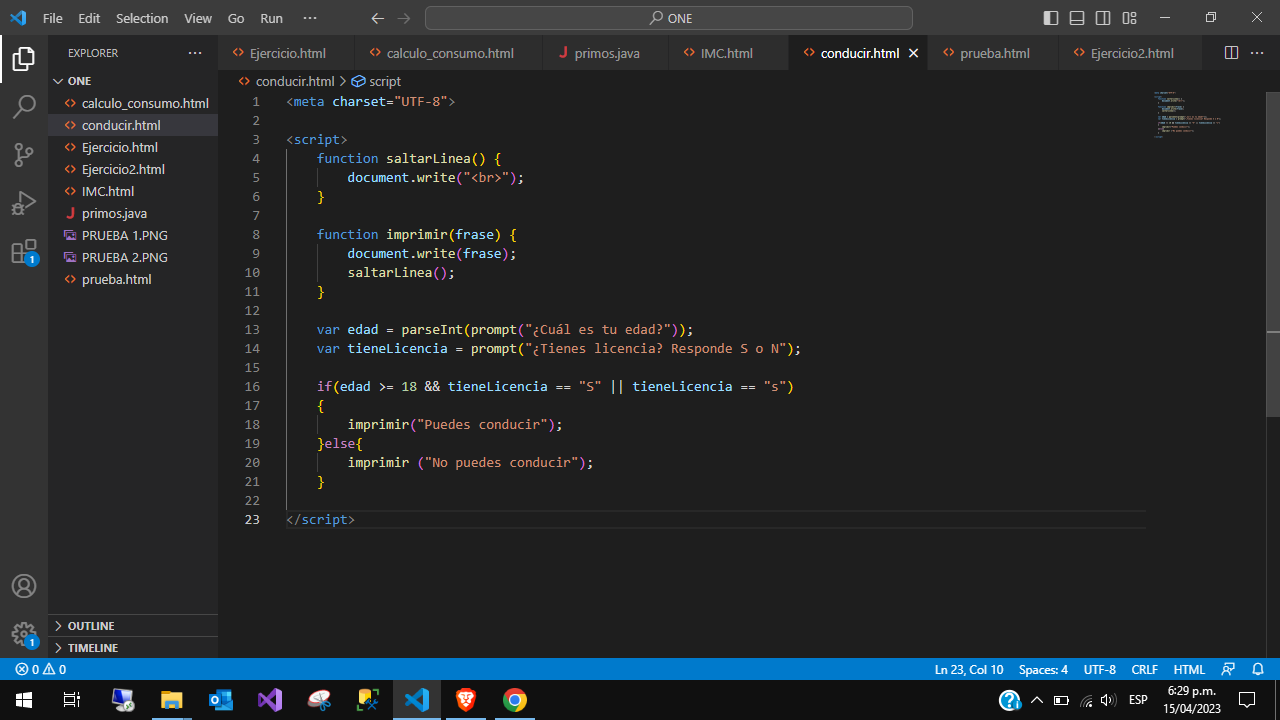
Task: Change indentation via Spaces: 4
Action: [1043, 669]
